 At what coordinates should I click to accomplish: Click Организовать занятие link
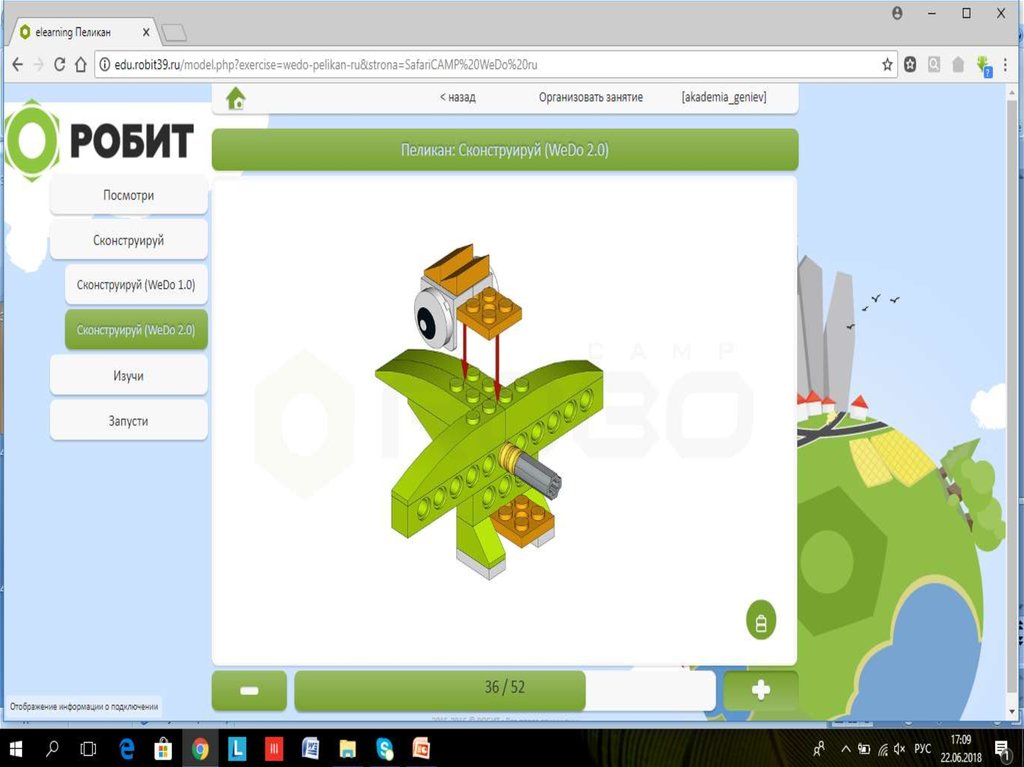coord(590,97)
